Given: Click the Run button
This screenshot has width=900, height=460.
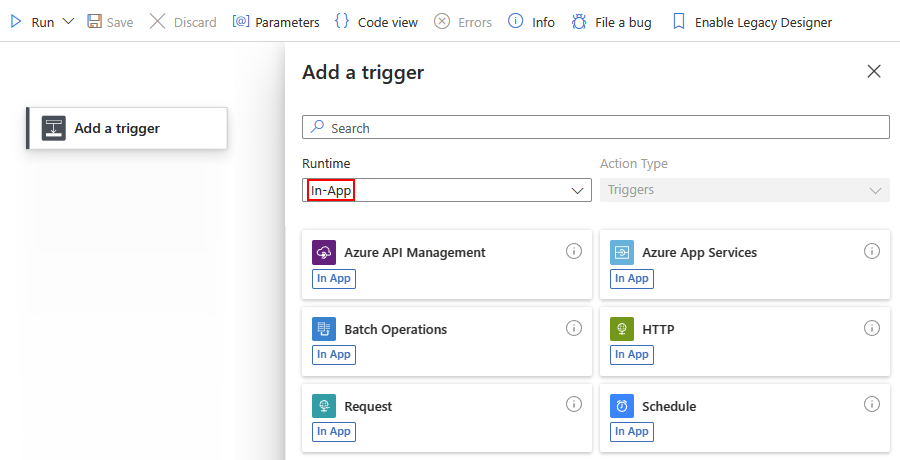Looking at the screenshot, I should point(32,22).
